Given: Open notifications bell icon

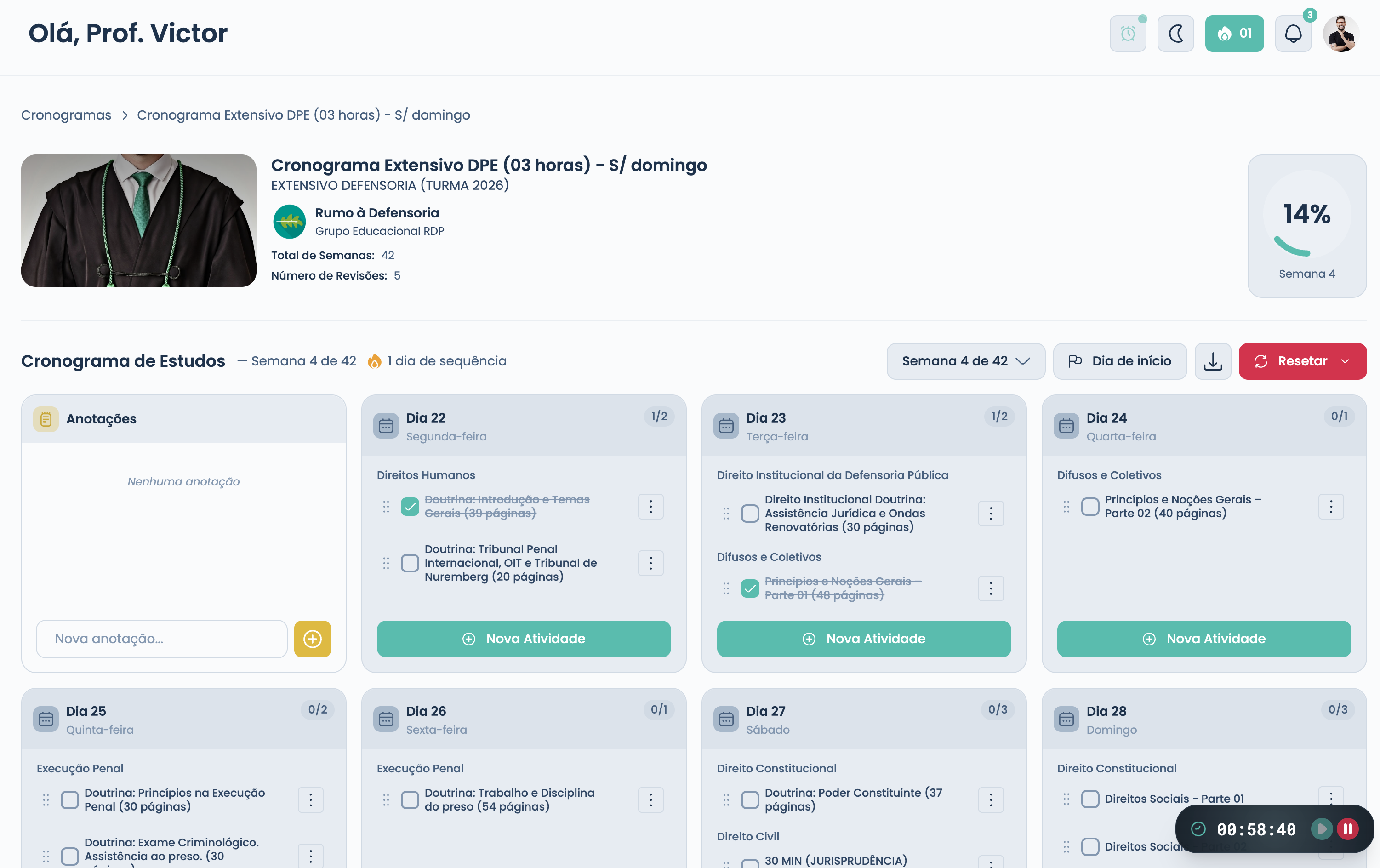Looking at the screenshot, I should pyautogui.click(x=1293, y=33).
